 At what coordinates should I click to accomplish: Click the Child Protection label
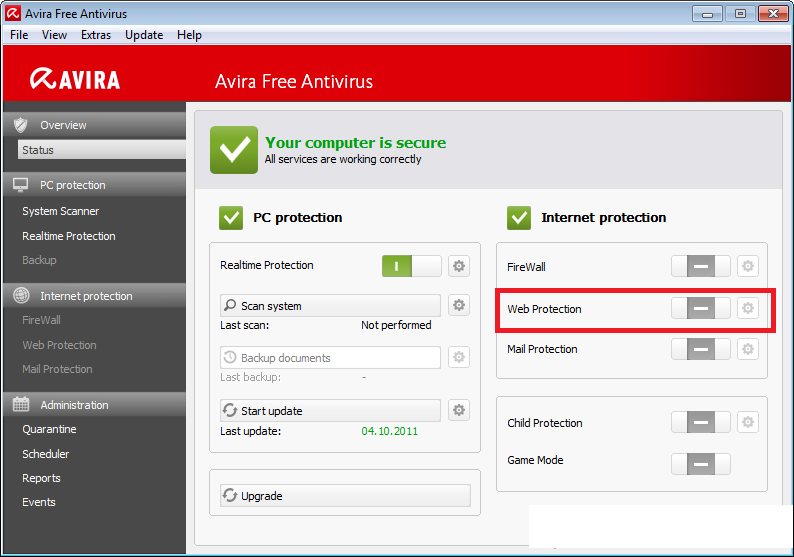tap(545, 423)
